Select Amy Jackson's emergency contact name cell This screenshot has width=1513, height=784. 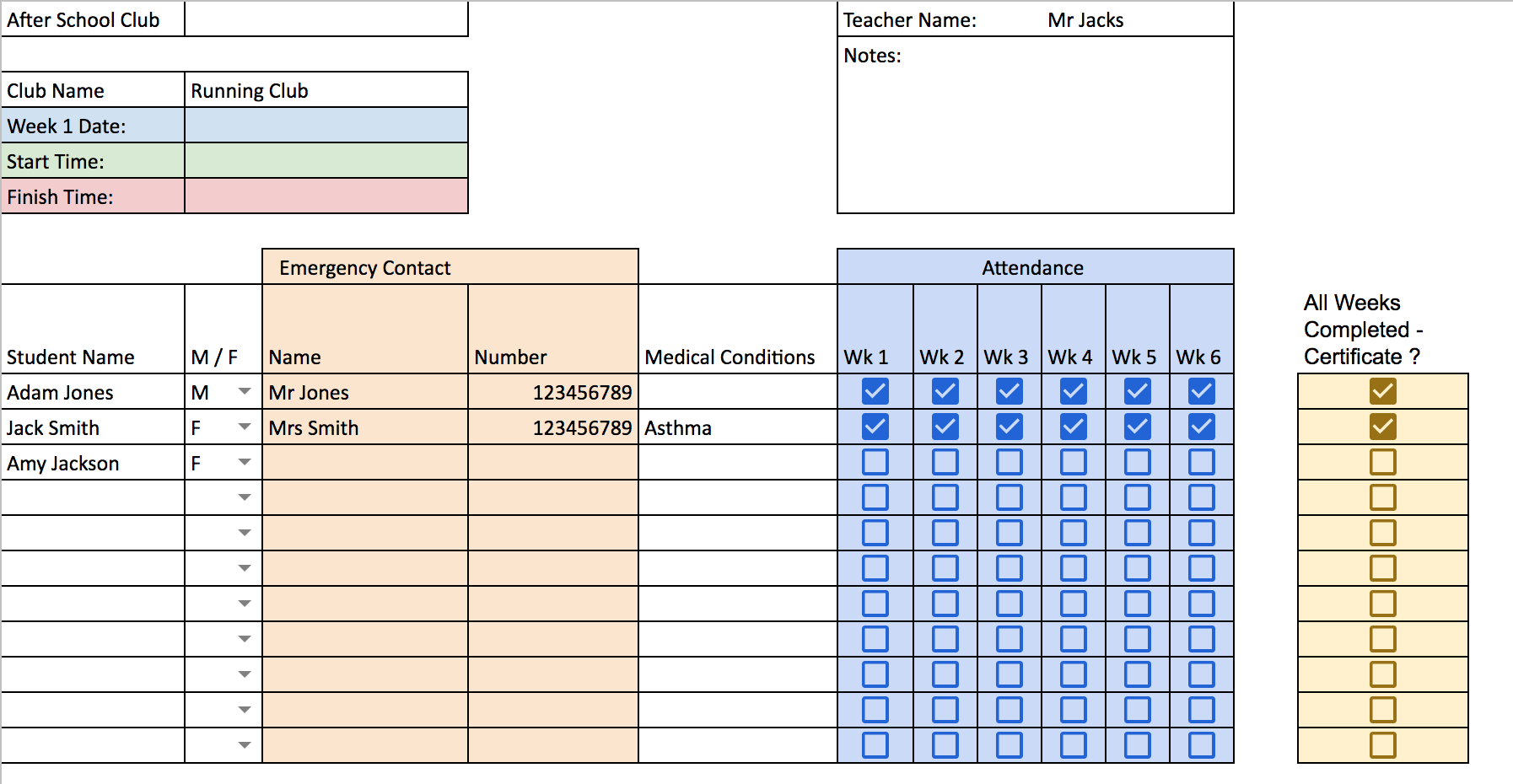coord(365,462)
